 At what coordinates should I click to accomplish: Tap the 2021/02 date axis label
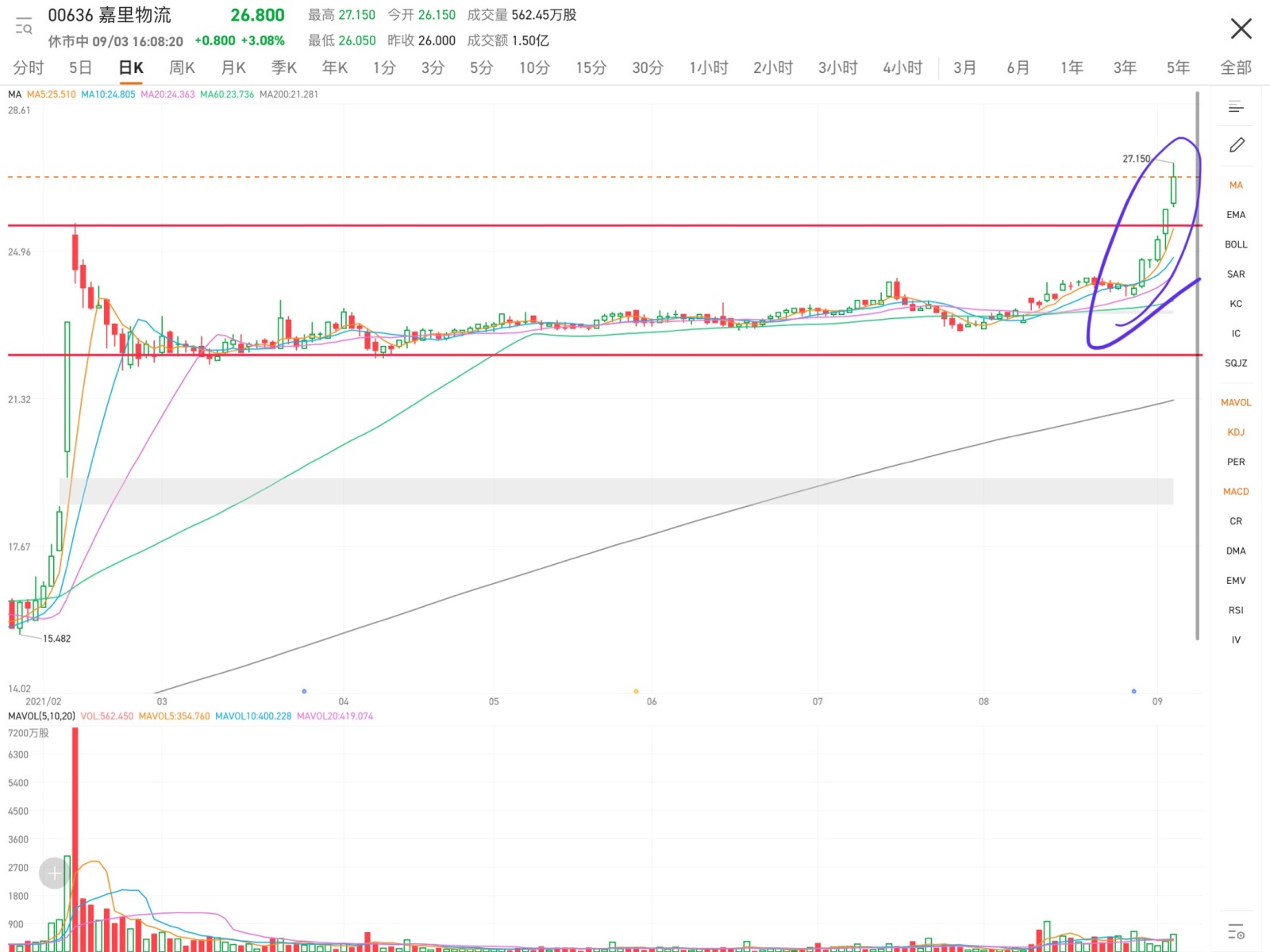pyautogui.click(x=43, y=701)
